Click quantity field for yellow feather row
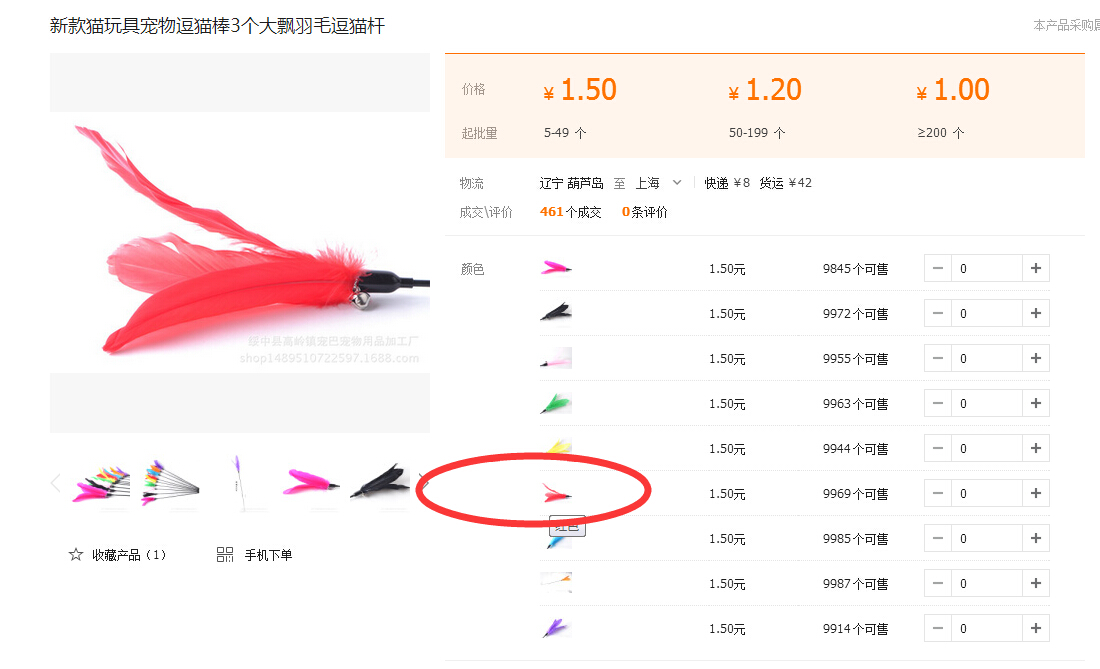Viewport: 1100px width, 669px height. click(x=986, y=448)
